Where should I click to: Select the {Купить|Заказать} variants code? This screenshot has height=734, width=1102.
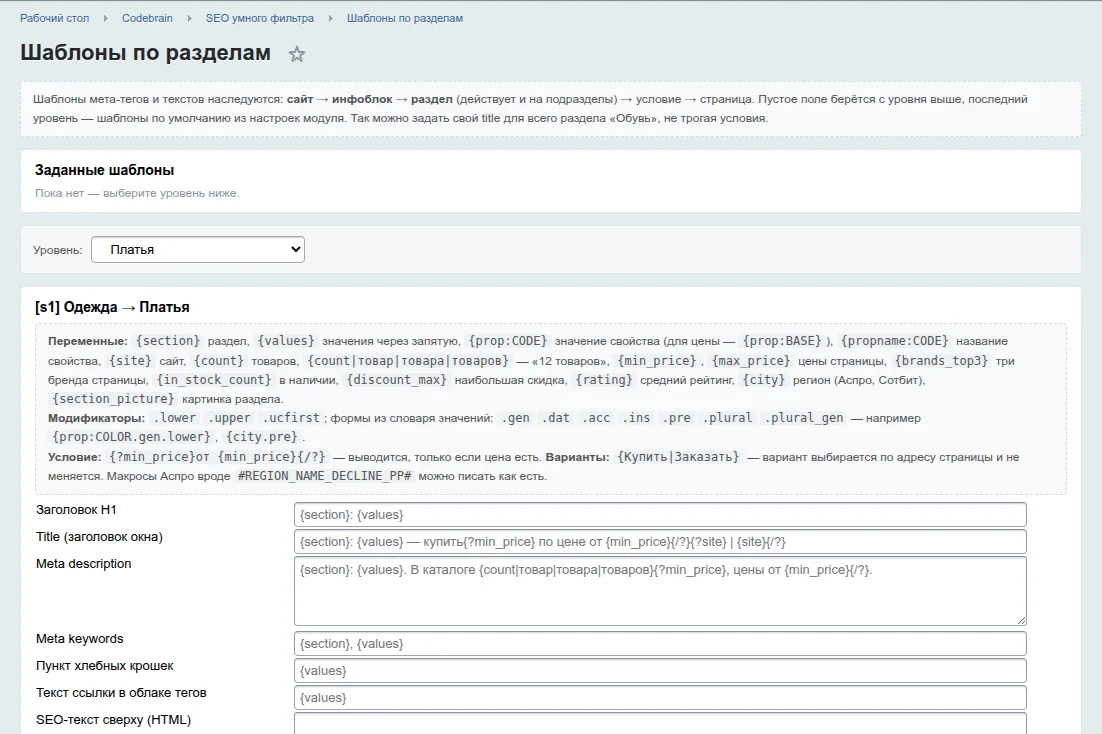(x=678, y=457)
